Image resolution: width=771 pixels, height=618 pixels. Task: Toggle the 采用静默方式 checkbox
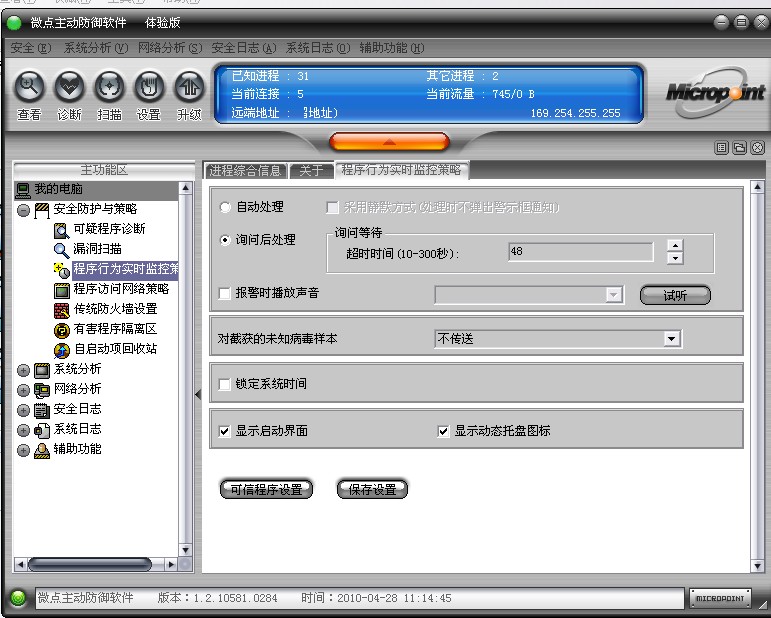(332, 207)
